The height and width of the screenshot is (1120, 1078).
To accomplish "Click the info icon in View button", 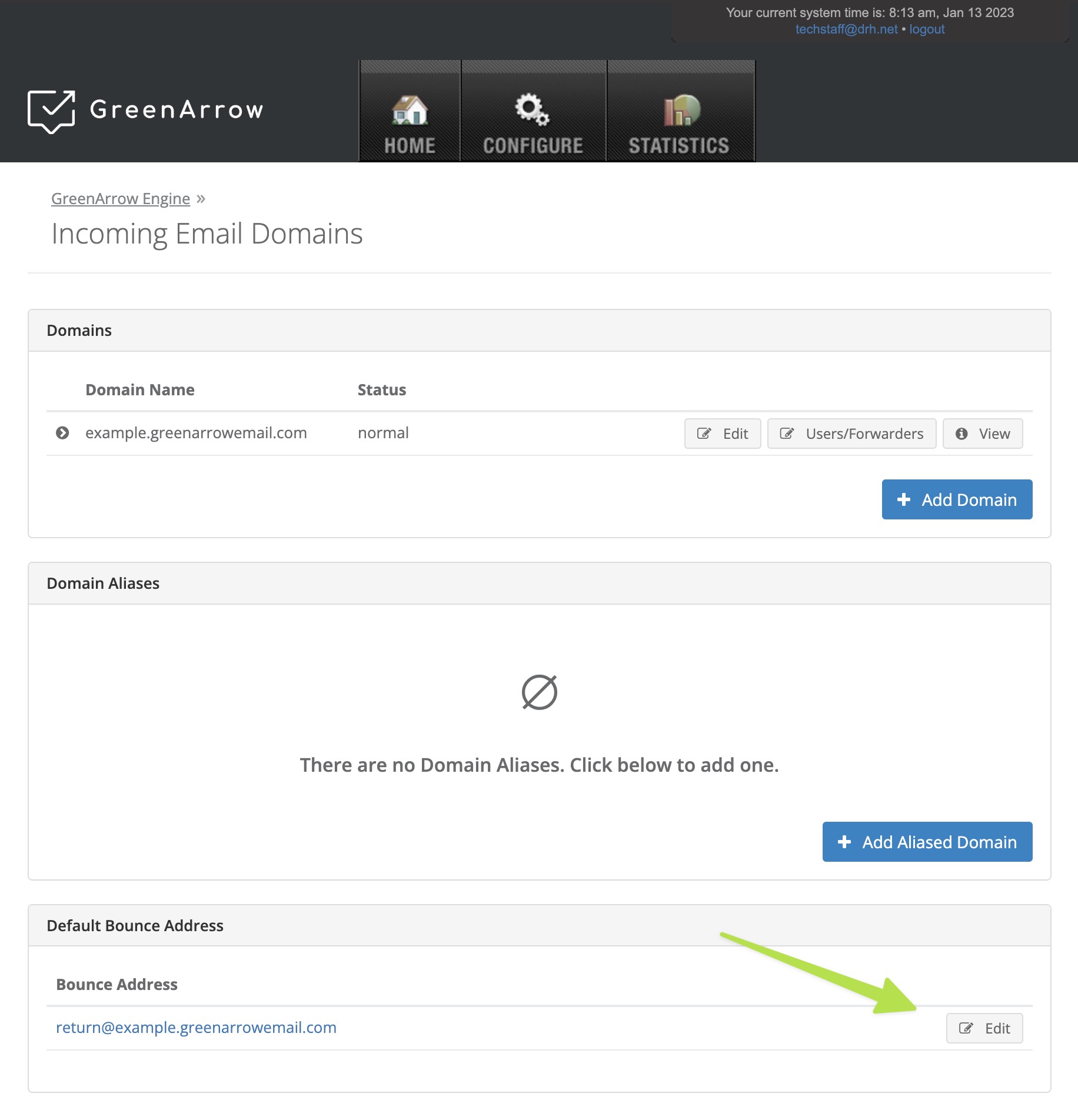I will coord(961,434).
